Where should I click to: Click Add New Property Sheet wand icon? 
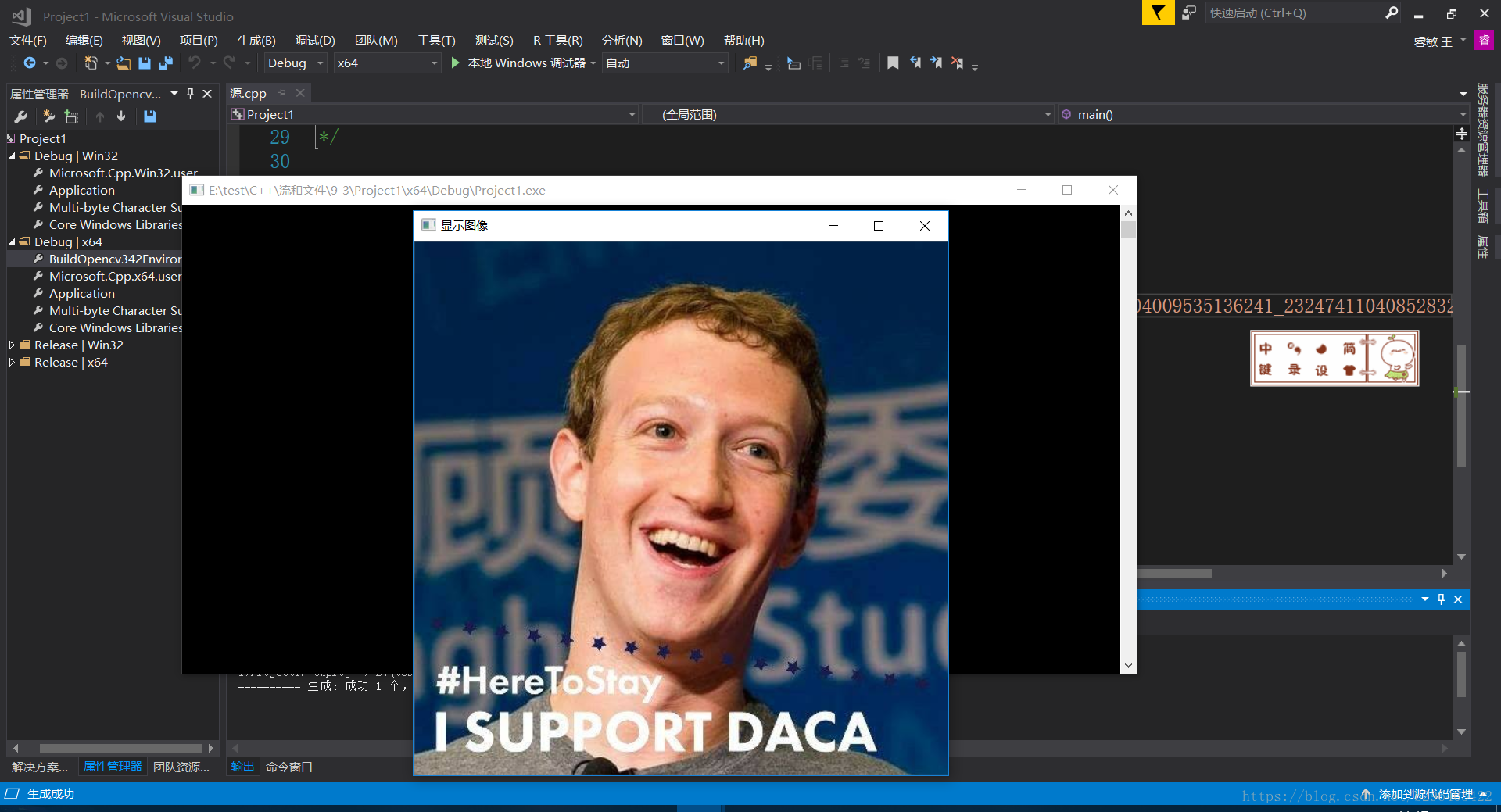click(48, 116)
